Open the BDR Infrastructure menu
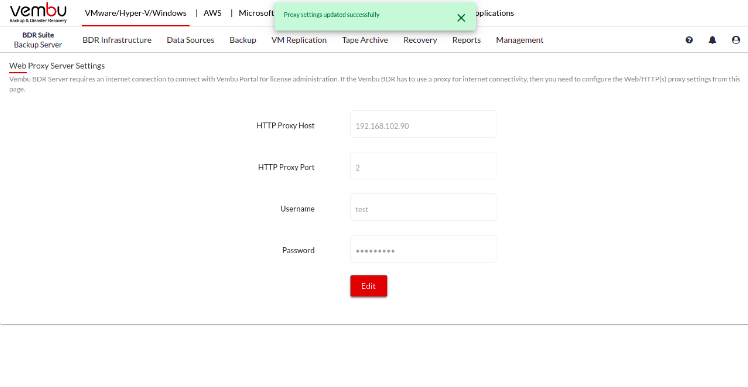This screenshot has height=387, width=748. 117,40
